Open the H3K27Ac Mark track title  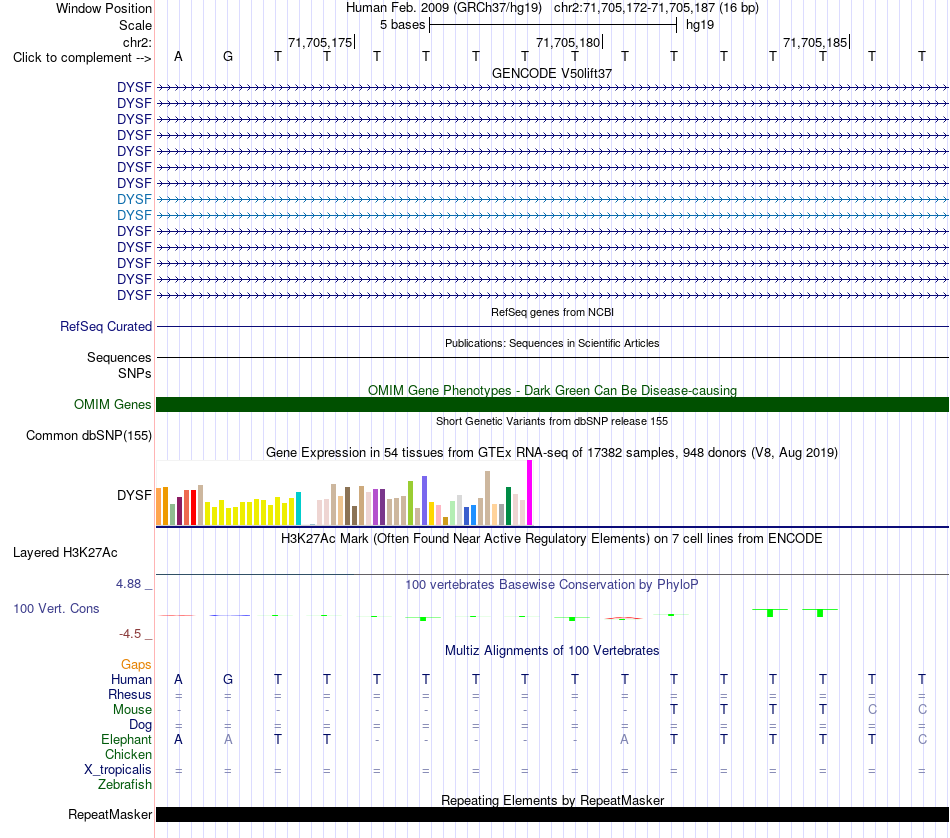click(x=552, y=539)
